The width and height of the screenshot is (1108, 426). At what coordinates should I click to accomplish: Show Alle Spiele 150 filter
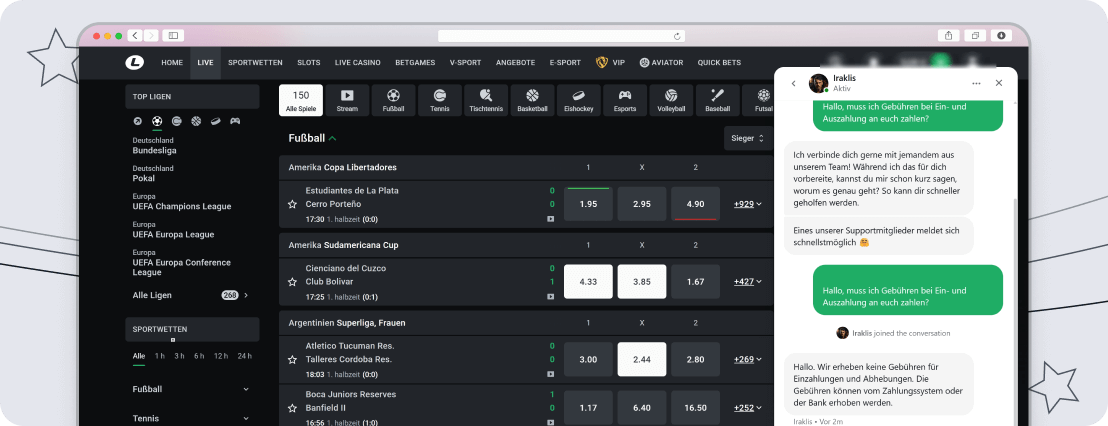[301, 100]
